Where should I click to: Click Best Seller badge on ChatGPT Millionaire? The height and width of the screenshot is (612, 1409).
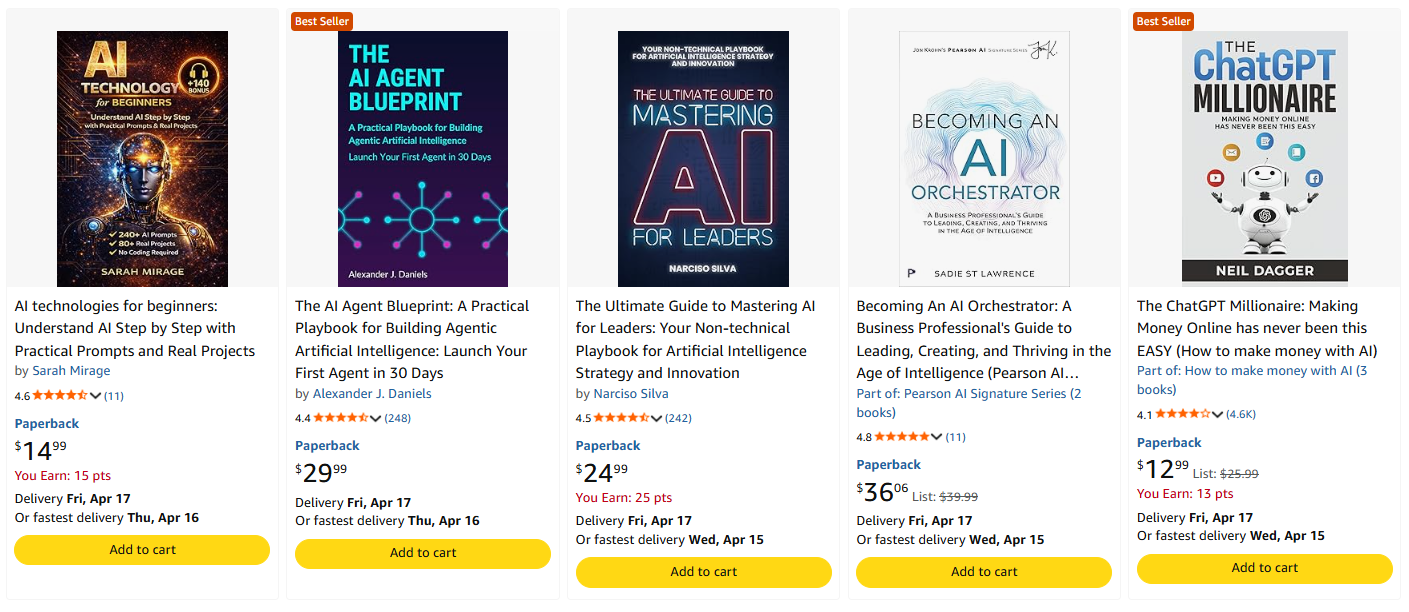pyautogui.click(x=1163, y=21)
